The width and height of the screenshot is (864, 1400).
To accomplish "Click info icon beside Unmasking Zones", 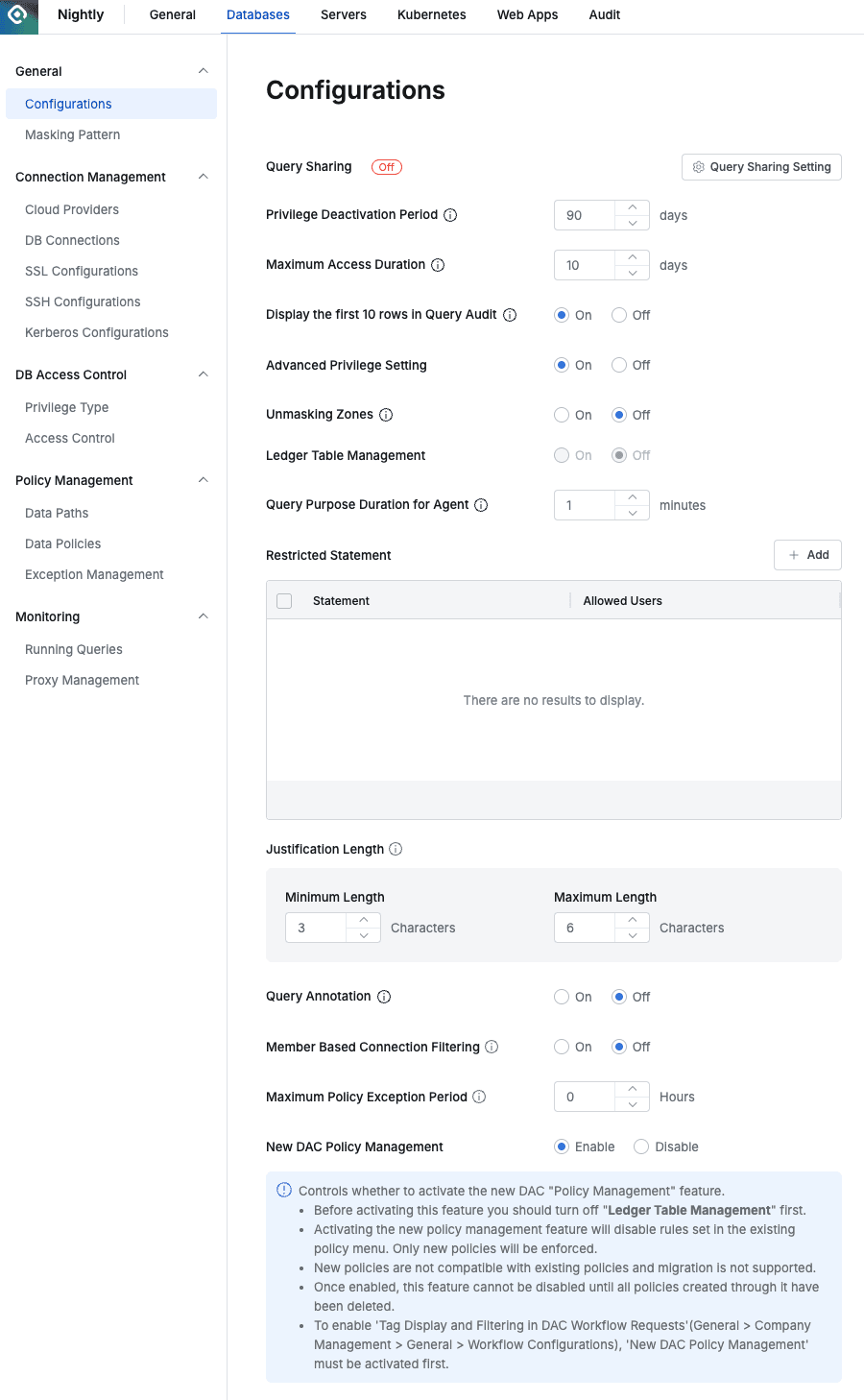I will 386,415.
